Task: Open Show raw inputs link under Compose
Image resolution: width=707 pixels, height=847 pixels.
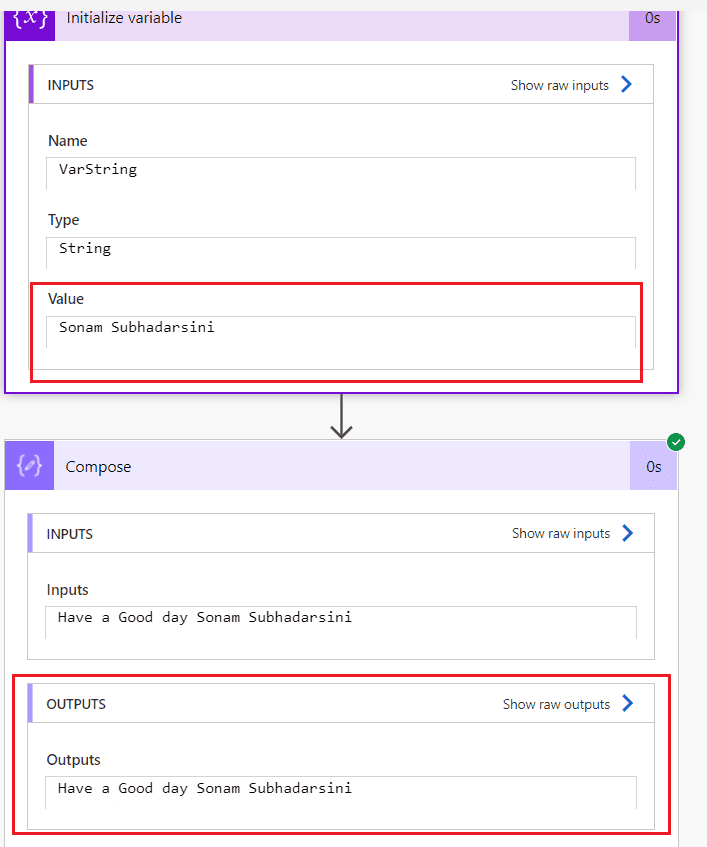Action: [x=561, y=534]
